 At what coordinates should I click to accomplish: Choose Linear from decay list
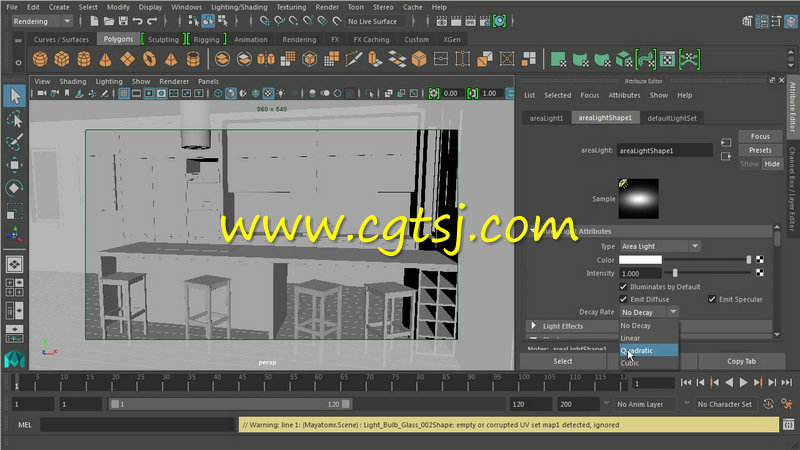pyautogui.click(x=648, y=338)
